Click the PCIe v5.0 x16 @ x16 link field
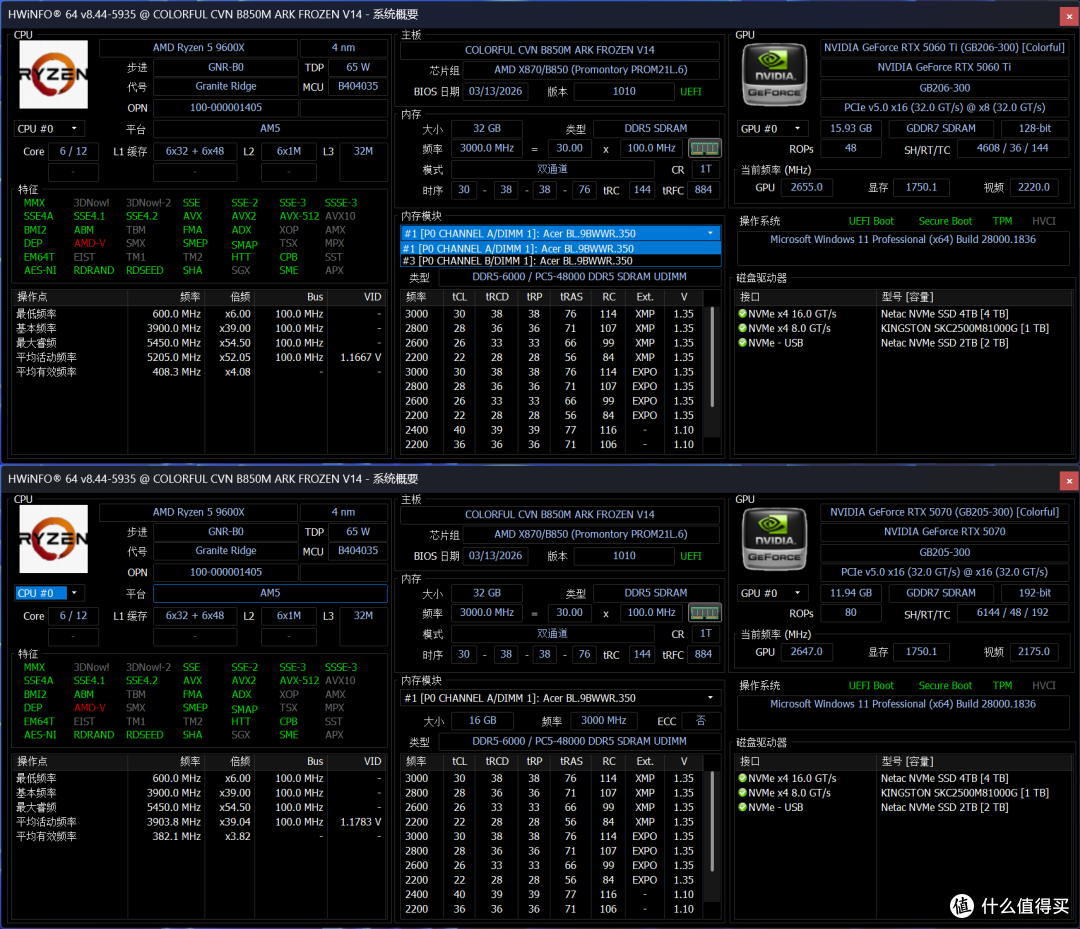This screenshot has width=1080, height=929. [944, 572]
